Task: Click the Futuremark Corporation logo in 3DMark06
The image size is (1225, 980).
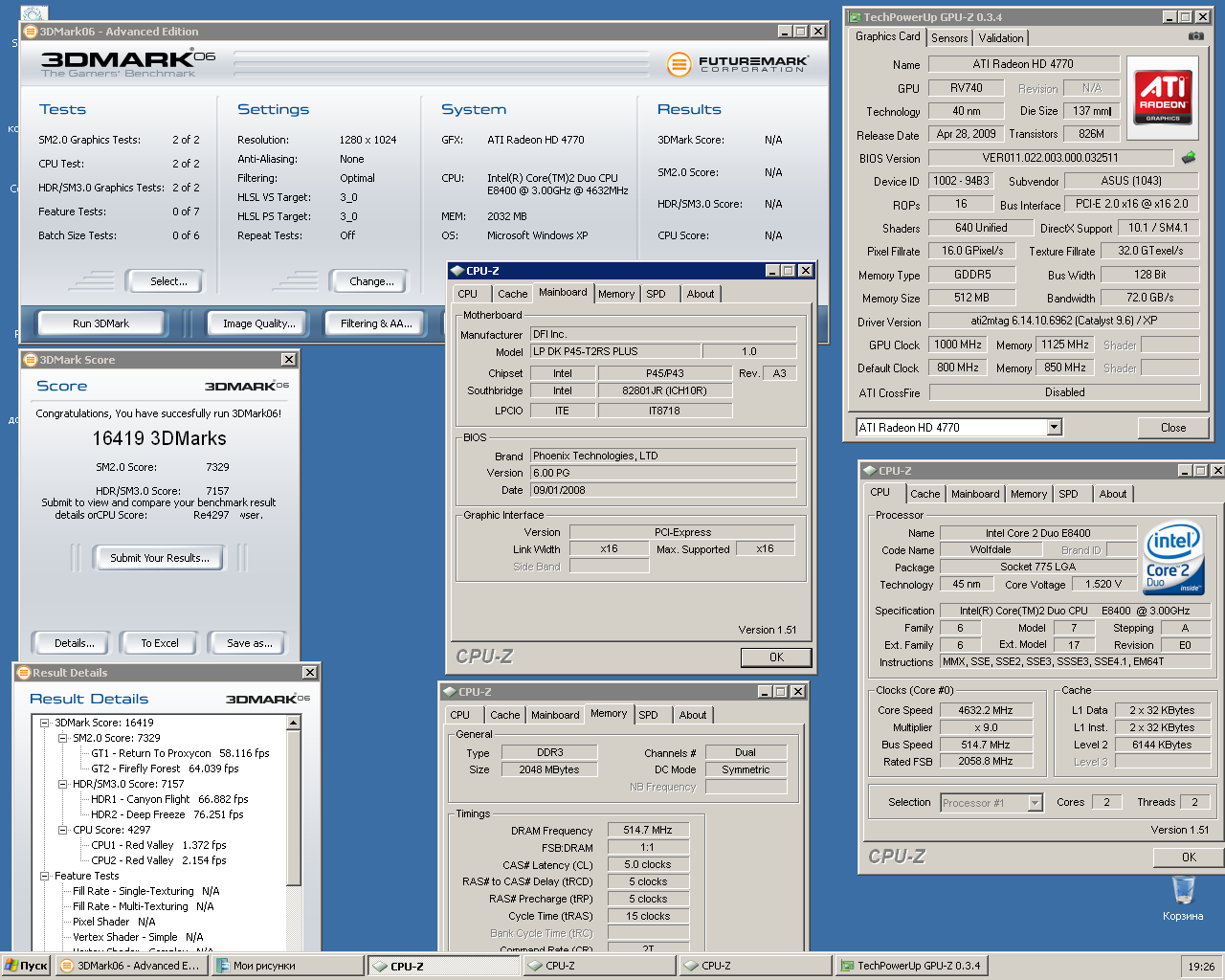Action: 738,64
